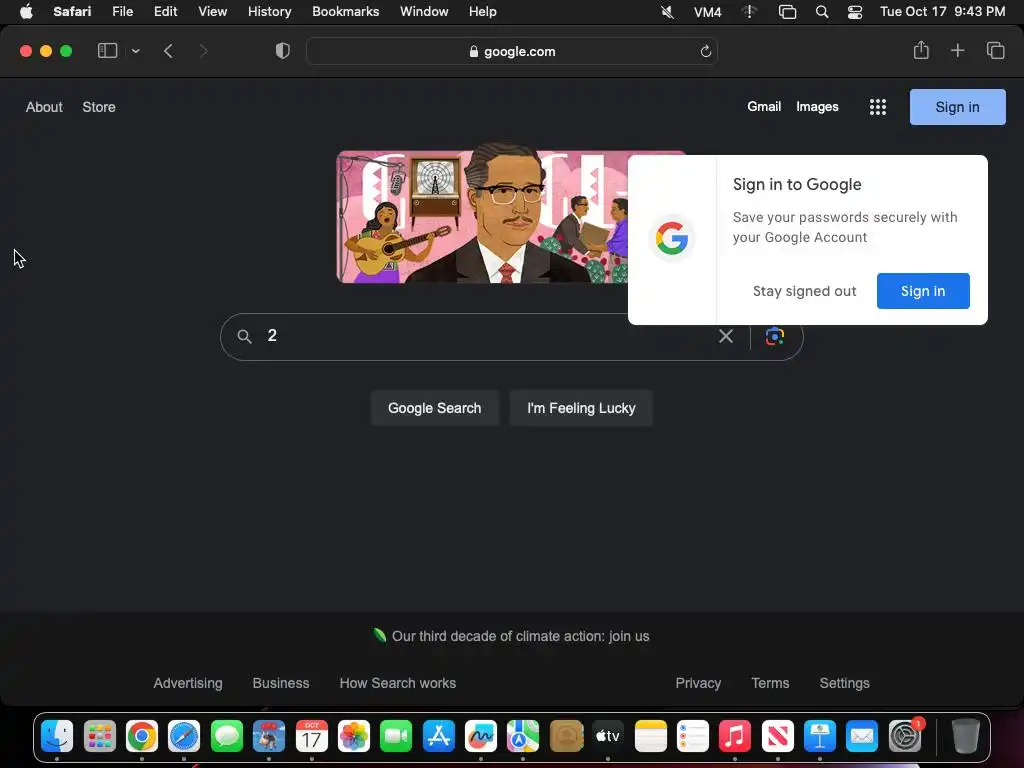
Task: Open the Privacy footer link
Action: point(698,683)
